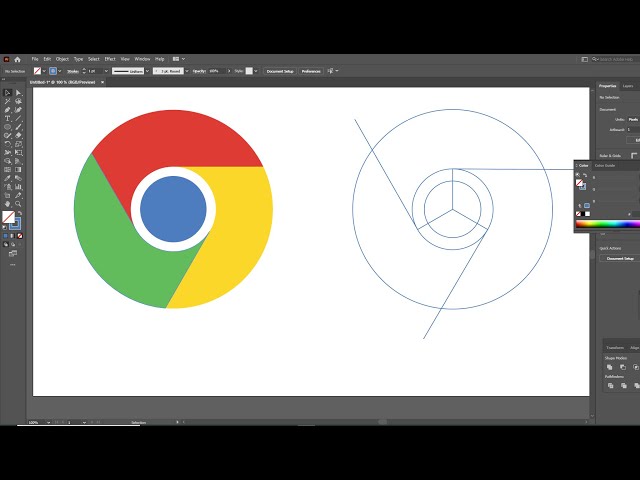This screenshot has height=480, width=640.
Task: Open the Window menu
Action: click(142, 59)
